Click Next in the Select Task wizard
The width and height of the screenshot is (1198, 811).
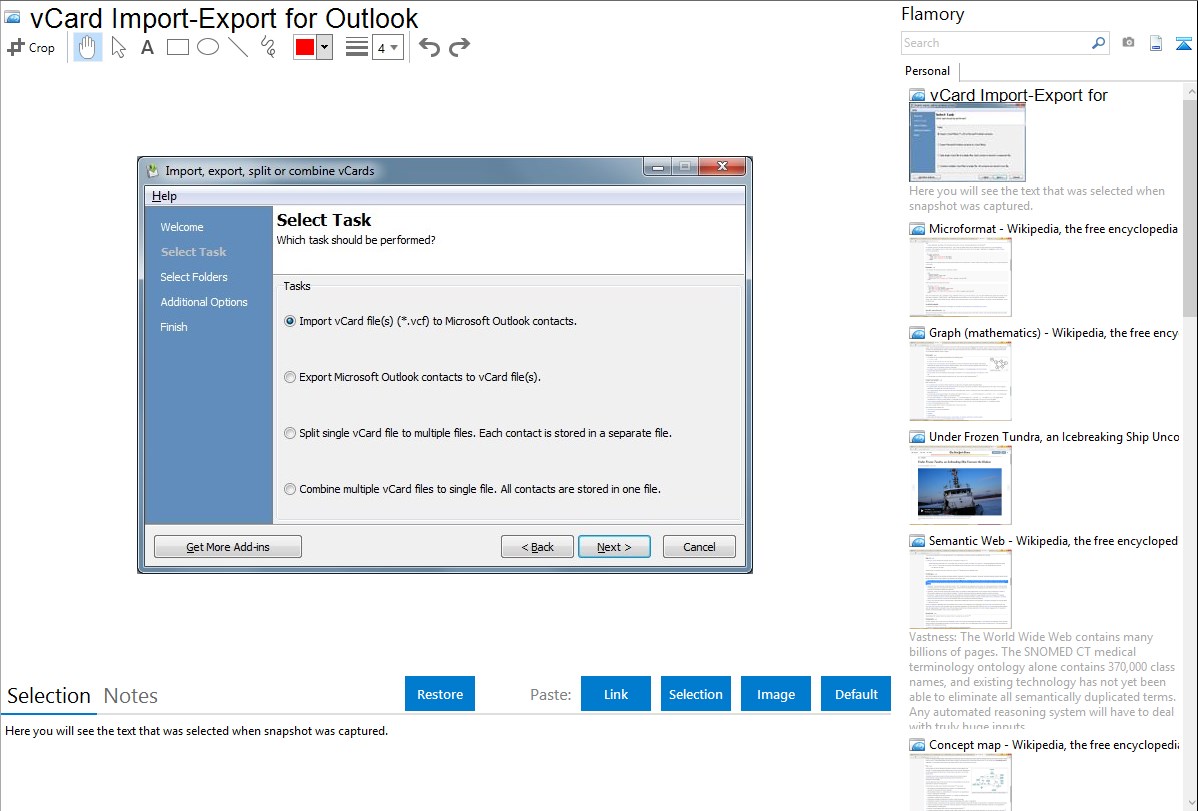pos(614,547)
